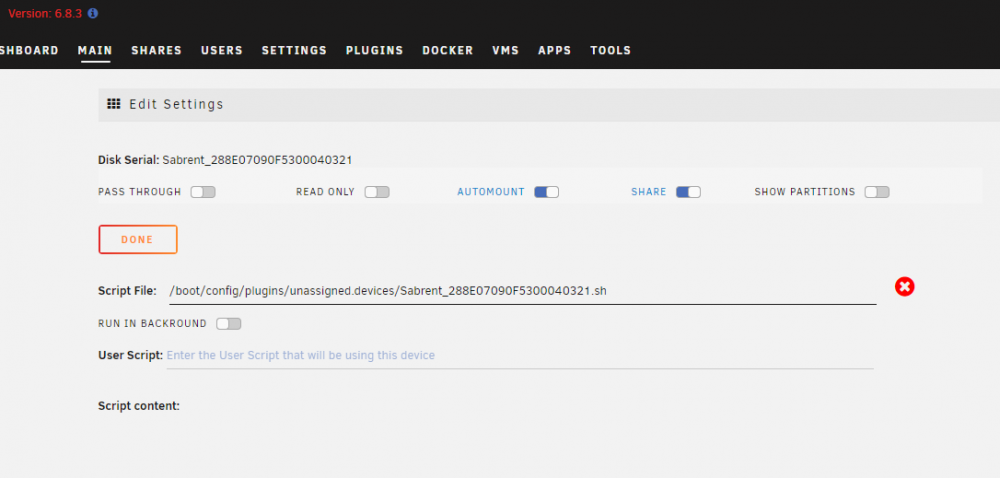Enable the Show Partitions switch
This screenshot has height=478, width=1000.
[x=877, y=192]
